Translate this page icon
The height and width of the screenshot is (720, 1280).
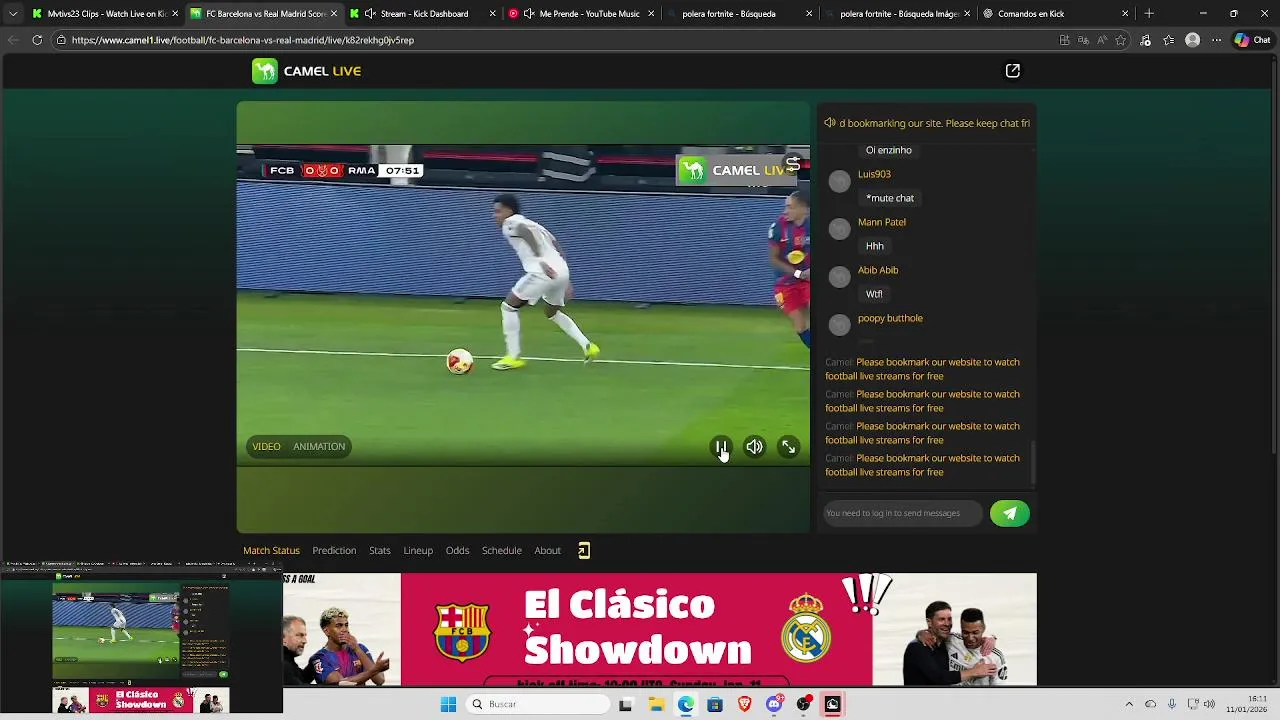coord(1083,40)
